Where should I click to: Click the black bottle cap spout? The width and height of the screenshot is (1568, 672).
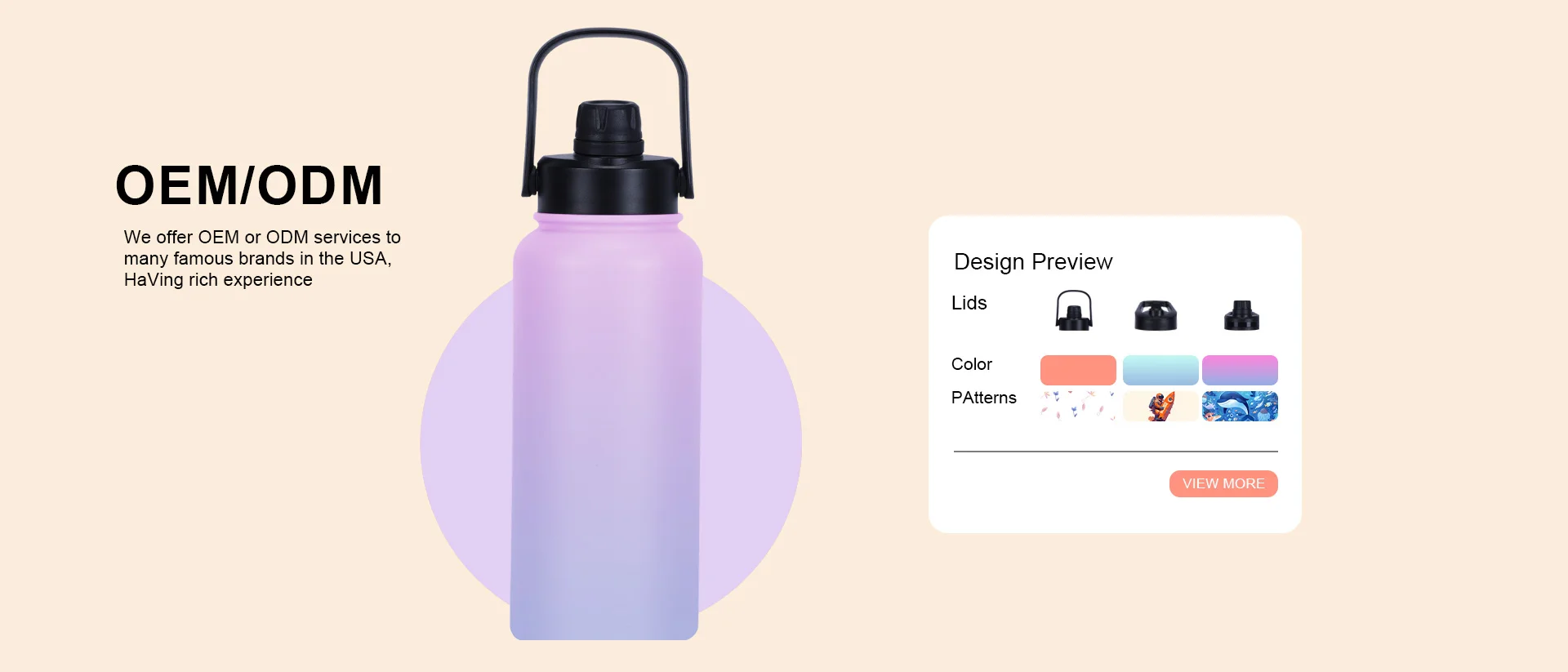pyautogui.click(x=608, y=129)
